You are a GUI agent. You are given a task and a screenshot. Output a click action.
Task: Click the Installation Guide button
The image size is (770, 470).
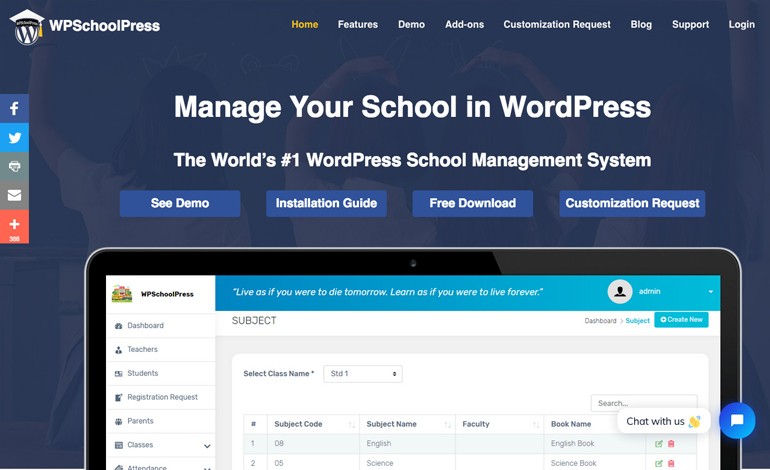(x=326, y=203)
